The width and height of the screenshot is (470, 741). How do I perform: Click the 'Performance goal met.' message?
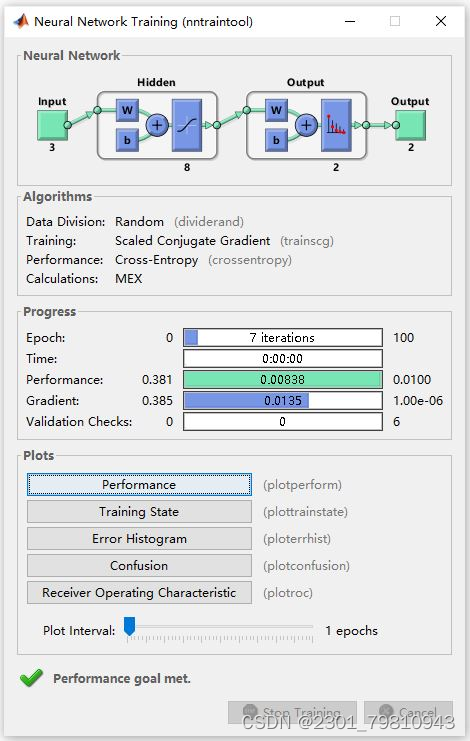pos(122,679)
